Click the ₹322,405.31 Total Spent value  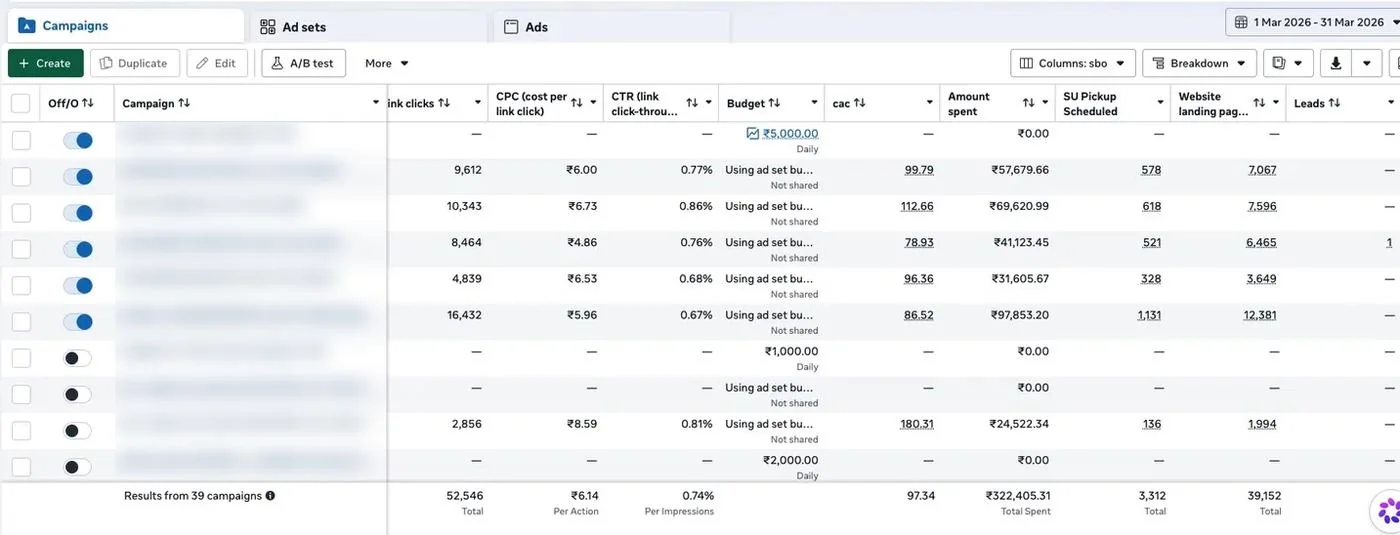[x=1018, y=495]
